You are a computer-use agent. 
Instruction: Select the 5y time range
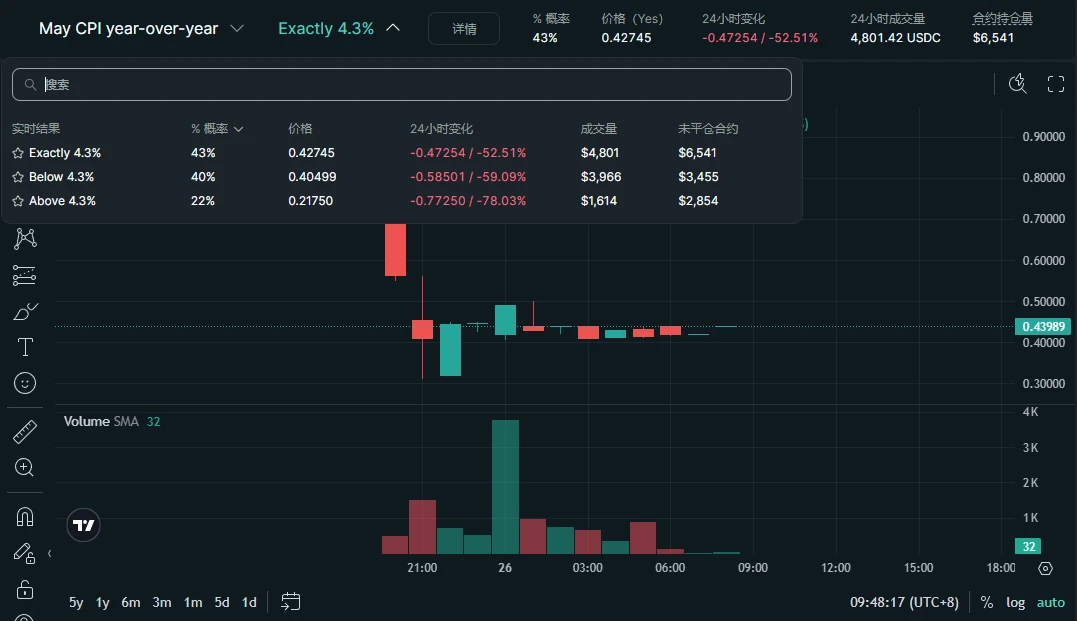click(x=76, y=602)
